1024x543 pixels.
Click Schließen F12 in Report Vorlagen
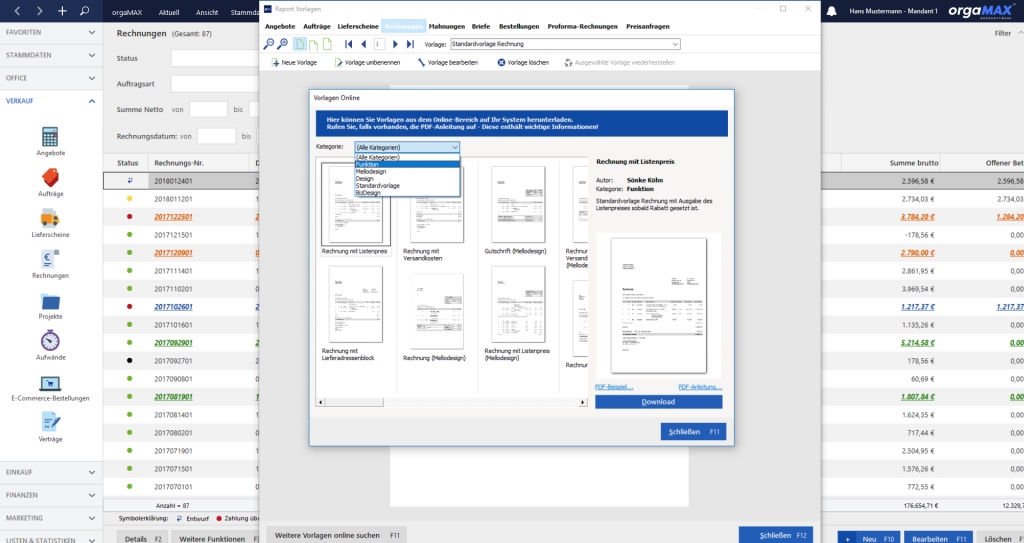tap(776, 535)
